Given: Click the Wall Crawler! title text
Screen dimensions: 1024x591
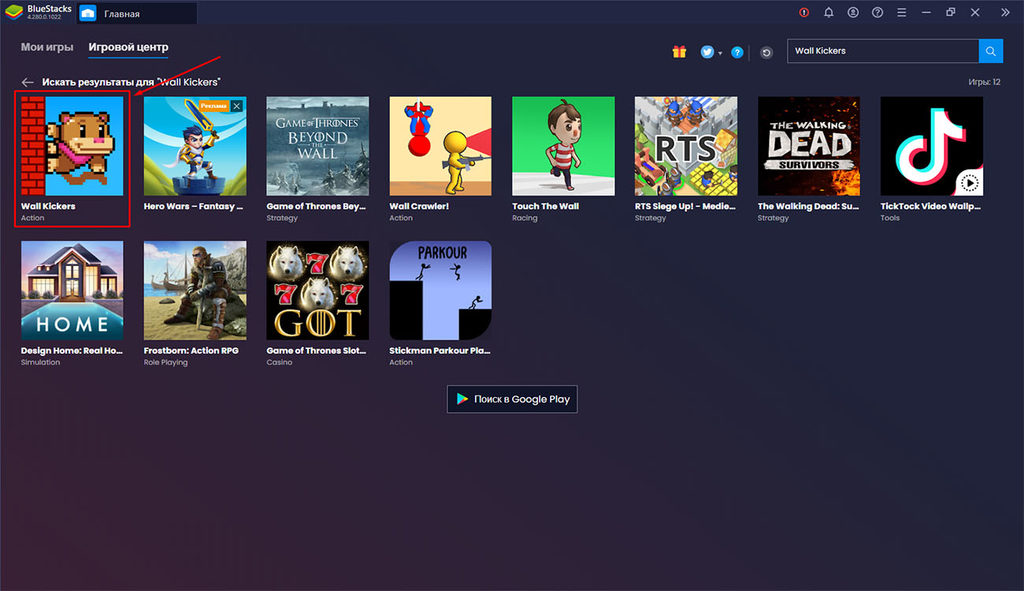Looking at the screenshot, I should [419, 206].
